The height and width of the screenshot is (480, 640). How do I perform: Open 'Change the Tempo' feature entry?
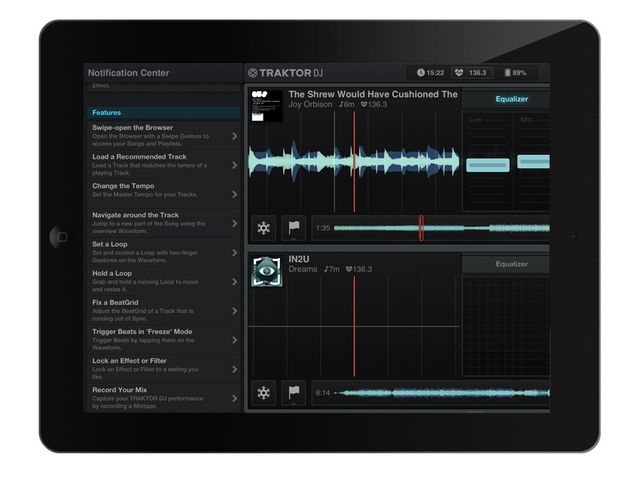(x=164, y=194)
